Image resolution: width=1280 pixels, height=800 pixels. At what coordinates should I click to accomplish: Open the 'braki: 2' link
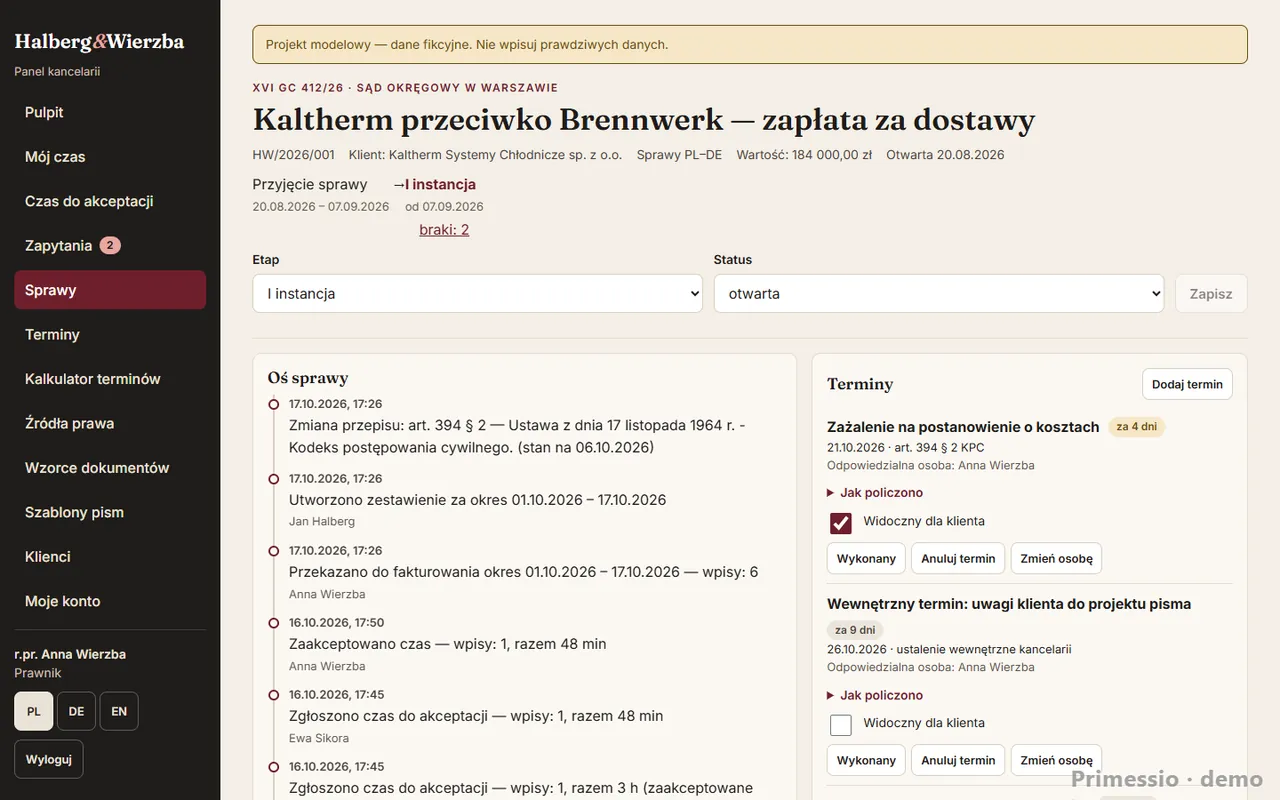(x=444, y=229)
